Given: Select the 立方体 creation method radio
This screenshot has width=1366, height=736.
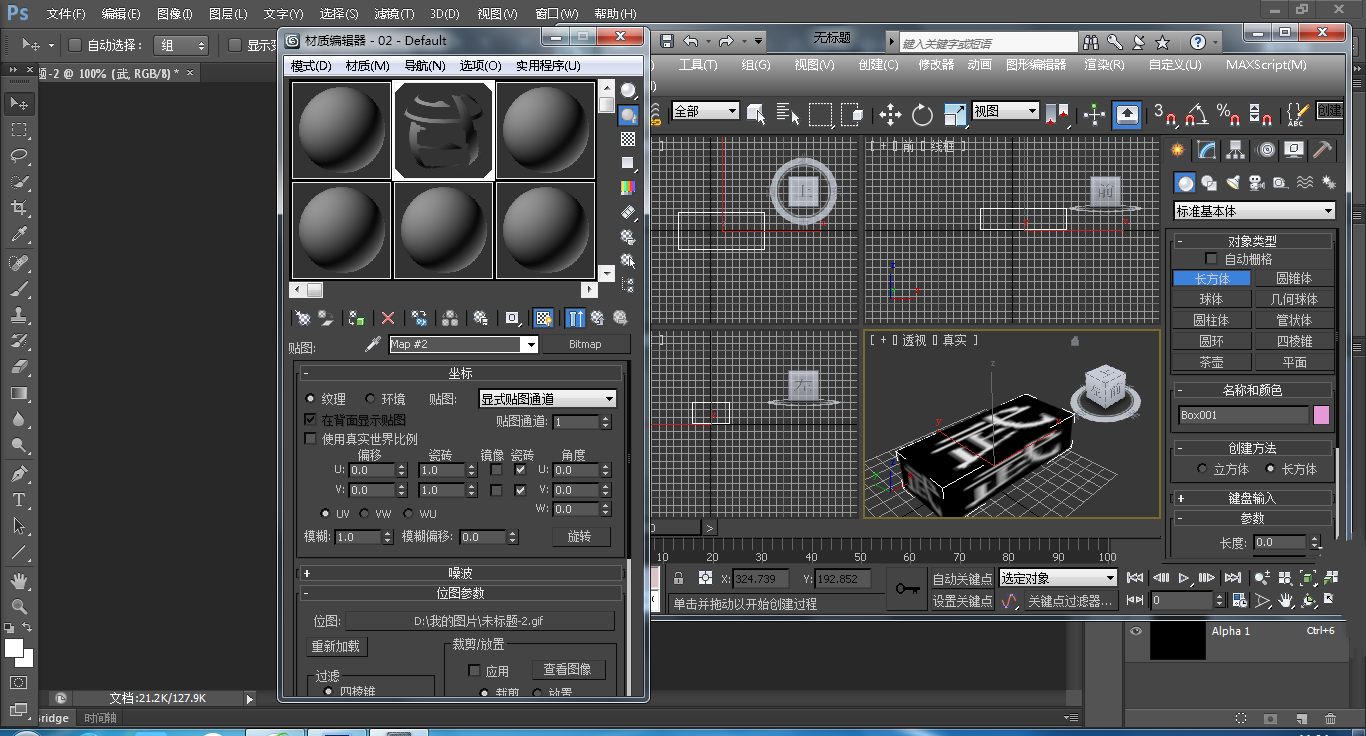Looking at the screenshot, I should pos(1202,469).
